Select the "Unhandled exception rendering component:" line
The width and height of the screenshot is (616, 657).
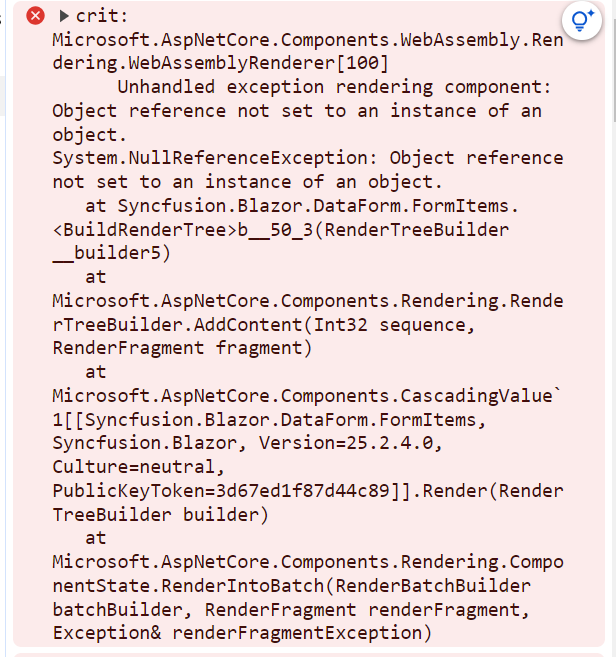334,87
